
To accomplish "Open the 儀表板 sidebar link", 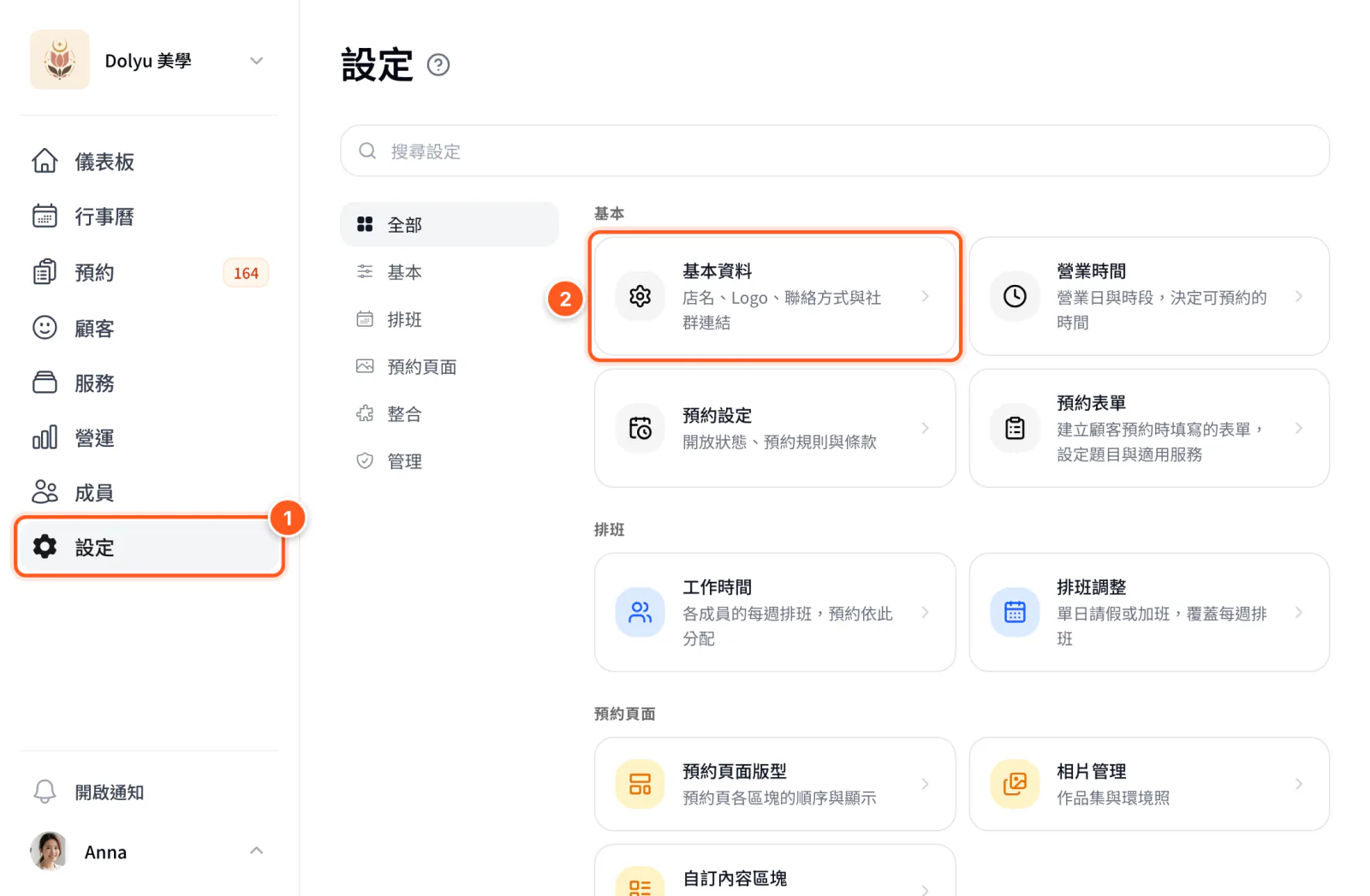I will [104, 162].
